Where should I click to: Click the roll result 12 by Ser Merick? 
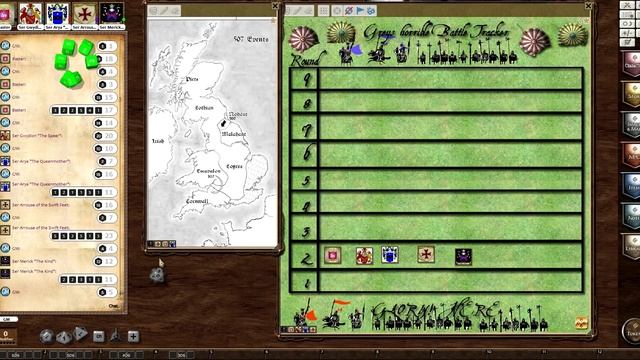pyautogui.click(x=106, y=261)
